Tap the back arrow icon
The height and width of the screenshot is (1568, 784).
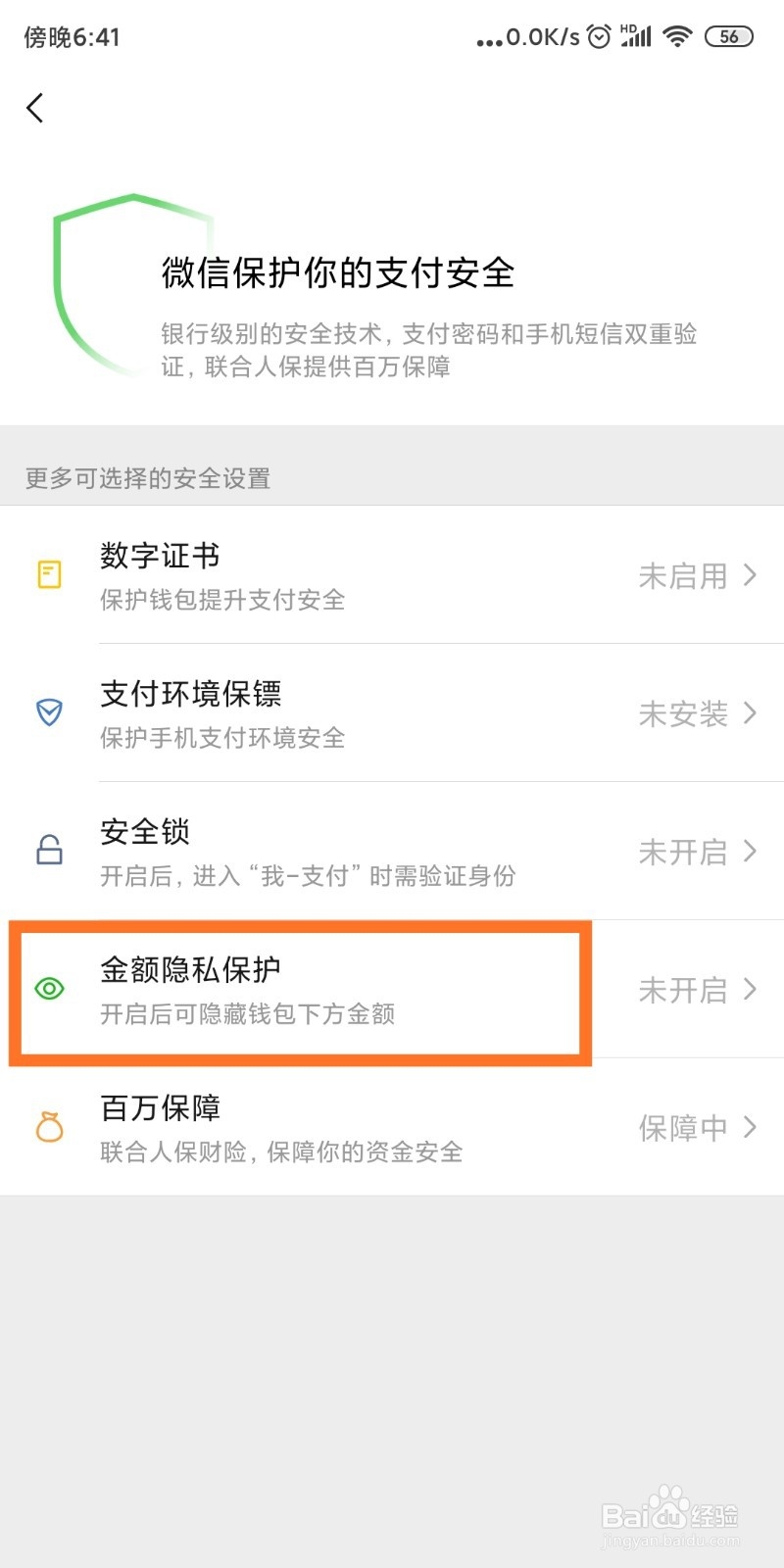35,108
